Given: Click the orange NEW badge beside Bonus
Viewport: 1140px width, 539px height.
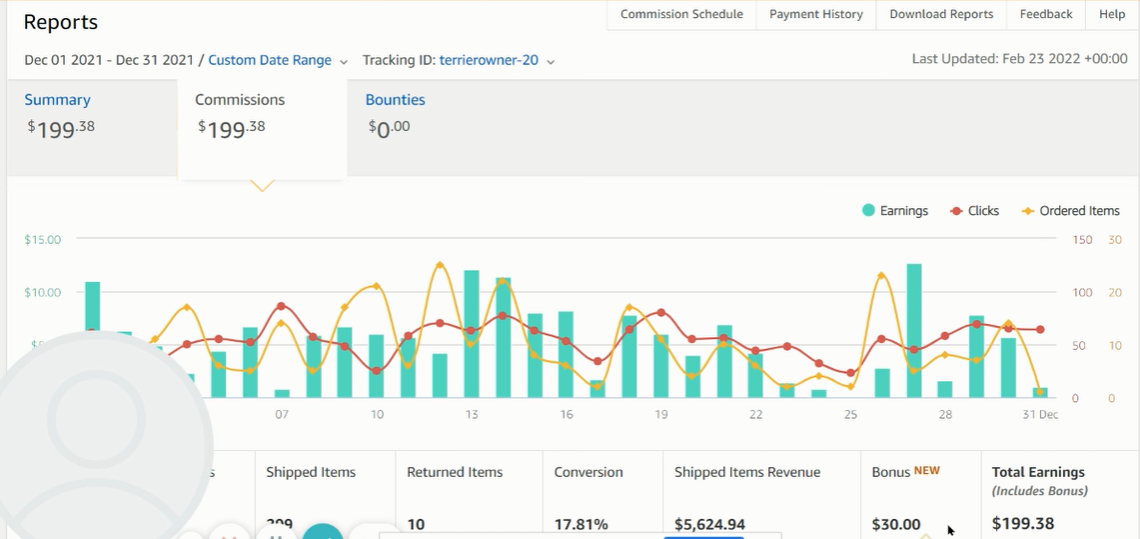Looking at the screenshot, I should [927, 470].
